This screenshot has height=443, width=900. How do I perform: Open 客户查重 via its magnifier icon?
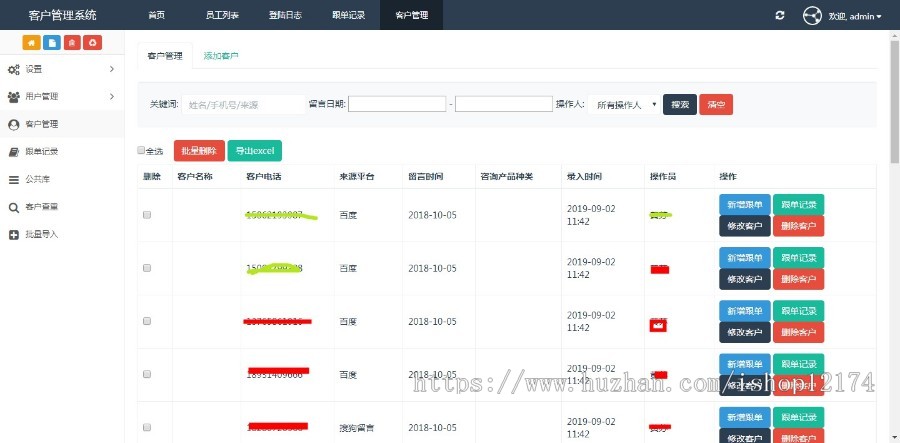point(14,207)
